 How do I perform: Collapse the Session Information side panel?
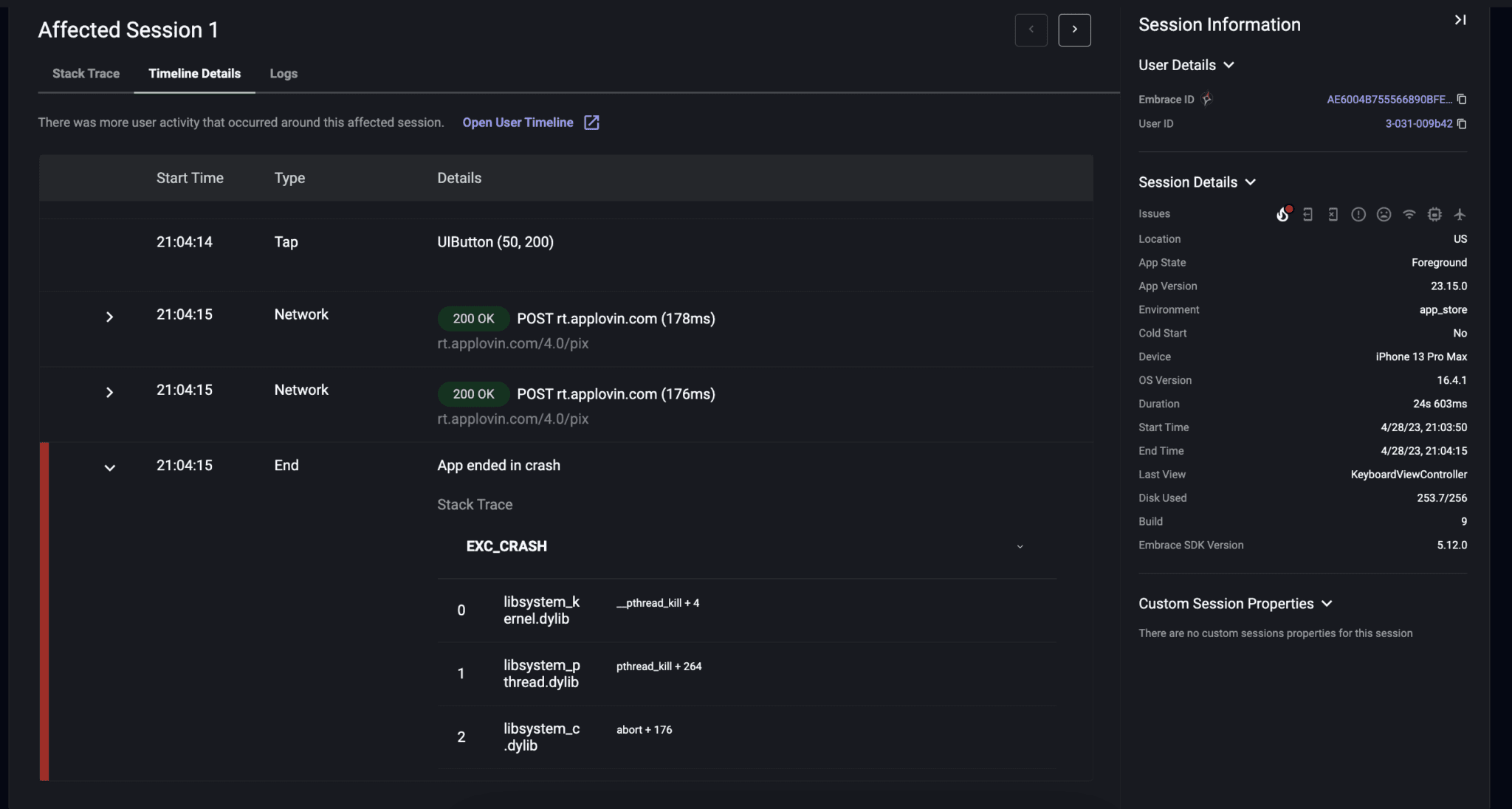pos(1460,20)
